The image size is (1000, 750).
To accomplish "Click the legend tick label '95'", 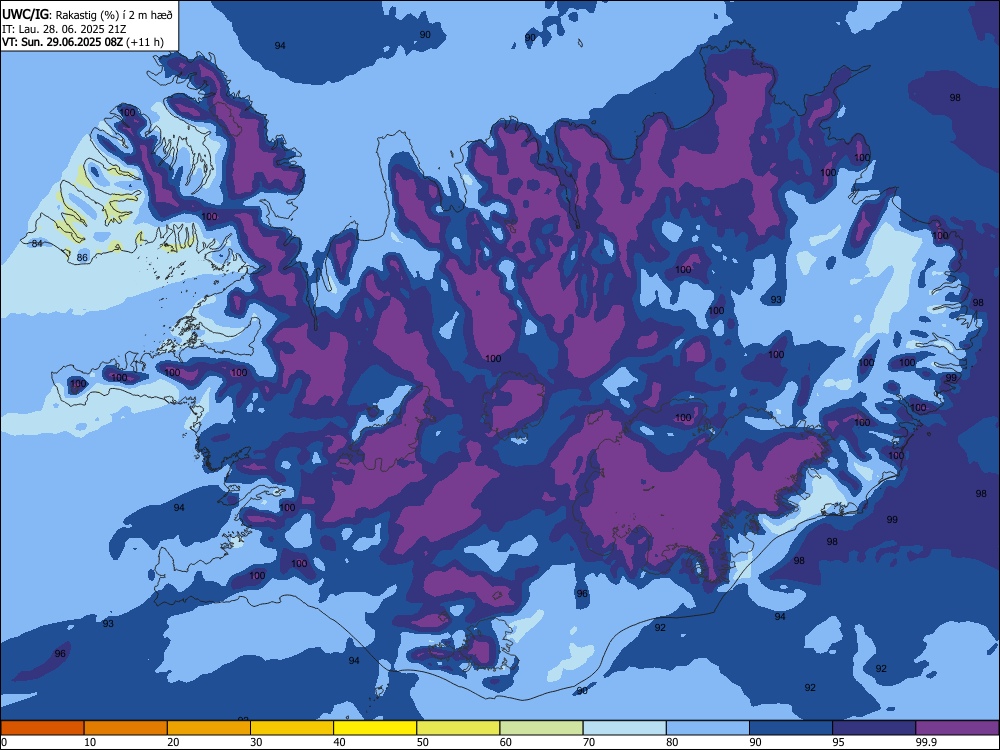I will [839, 742].
